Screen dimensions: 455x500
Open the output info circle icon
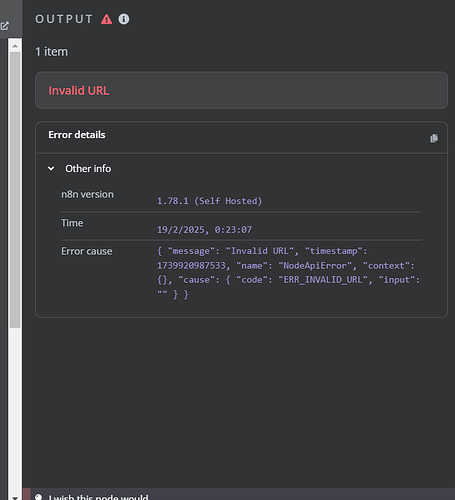(x=124, y=19)
